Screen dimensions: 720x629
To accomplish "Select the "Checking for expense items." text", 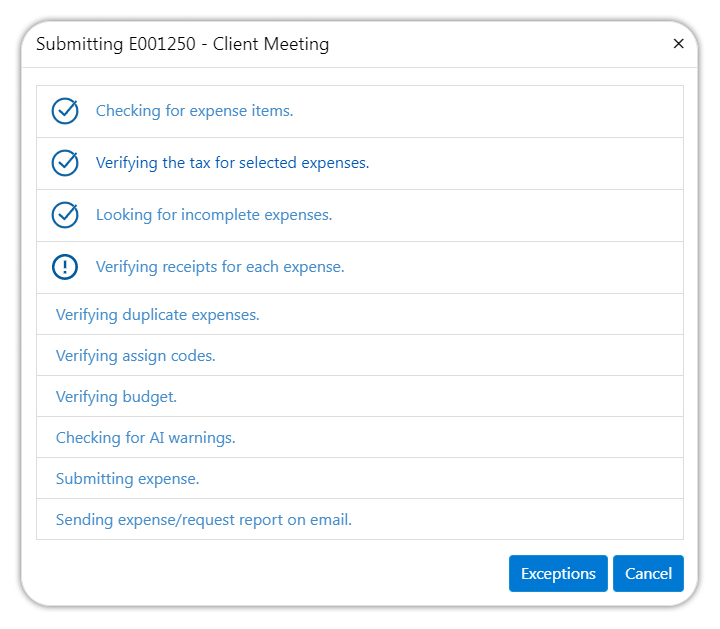I will click(x=194, y=111).
